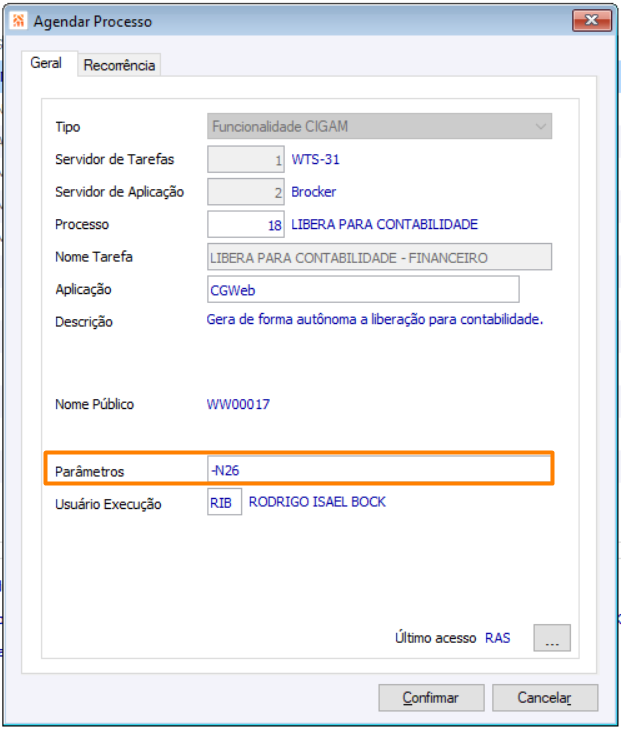Click the Servidor de Tarefas number field

click(246, 159)
